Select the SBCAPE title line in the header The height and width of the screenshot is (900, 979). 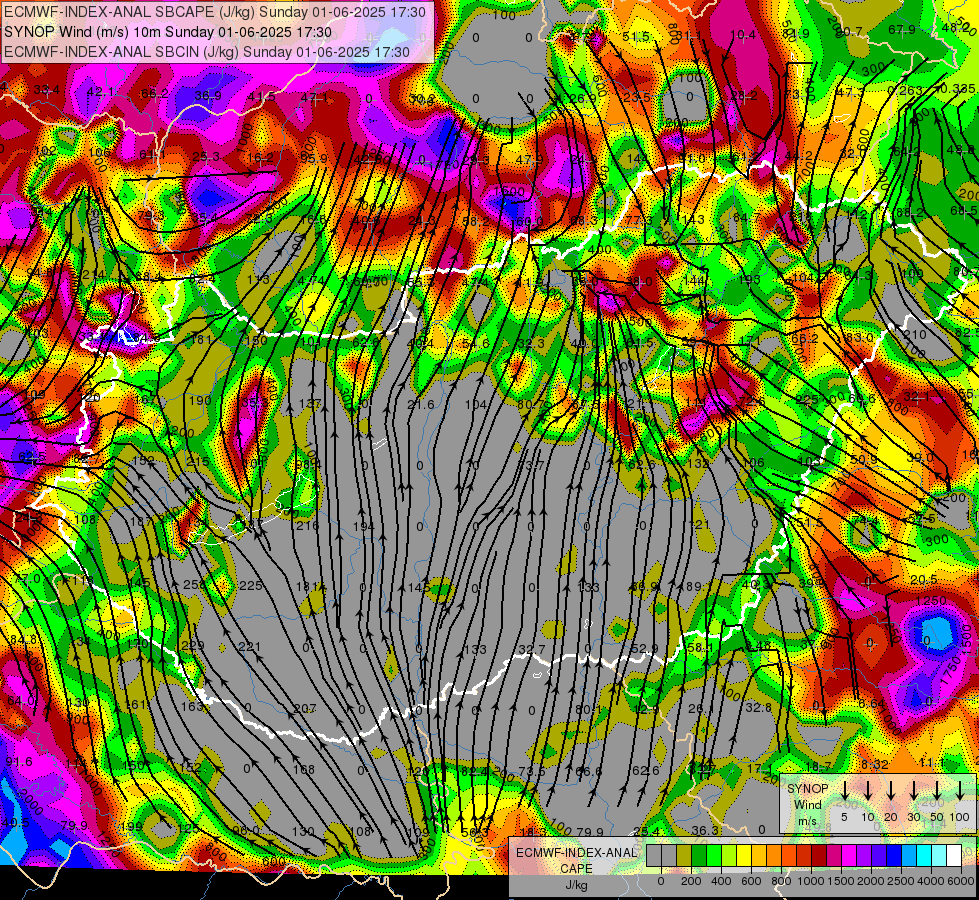click(x=215, y=12)
